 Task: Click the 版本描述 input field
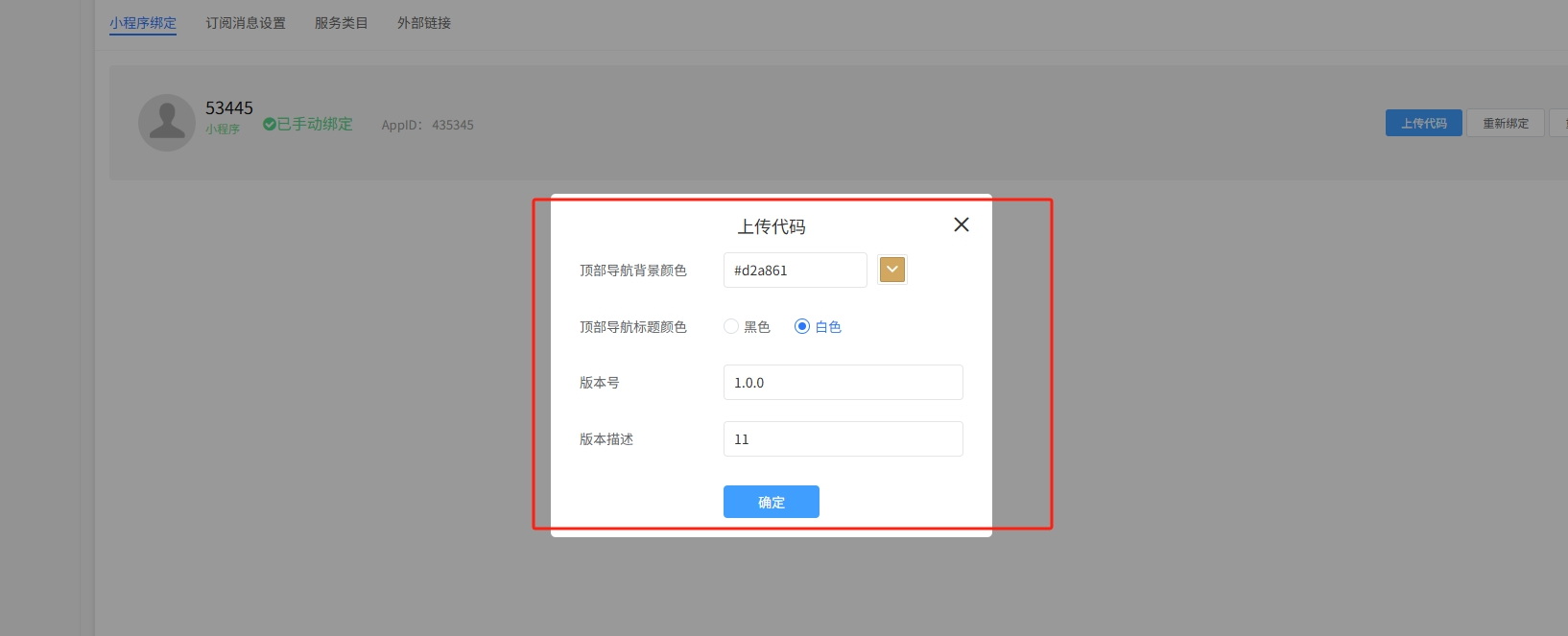(x=843, y=439)
